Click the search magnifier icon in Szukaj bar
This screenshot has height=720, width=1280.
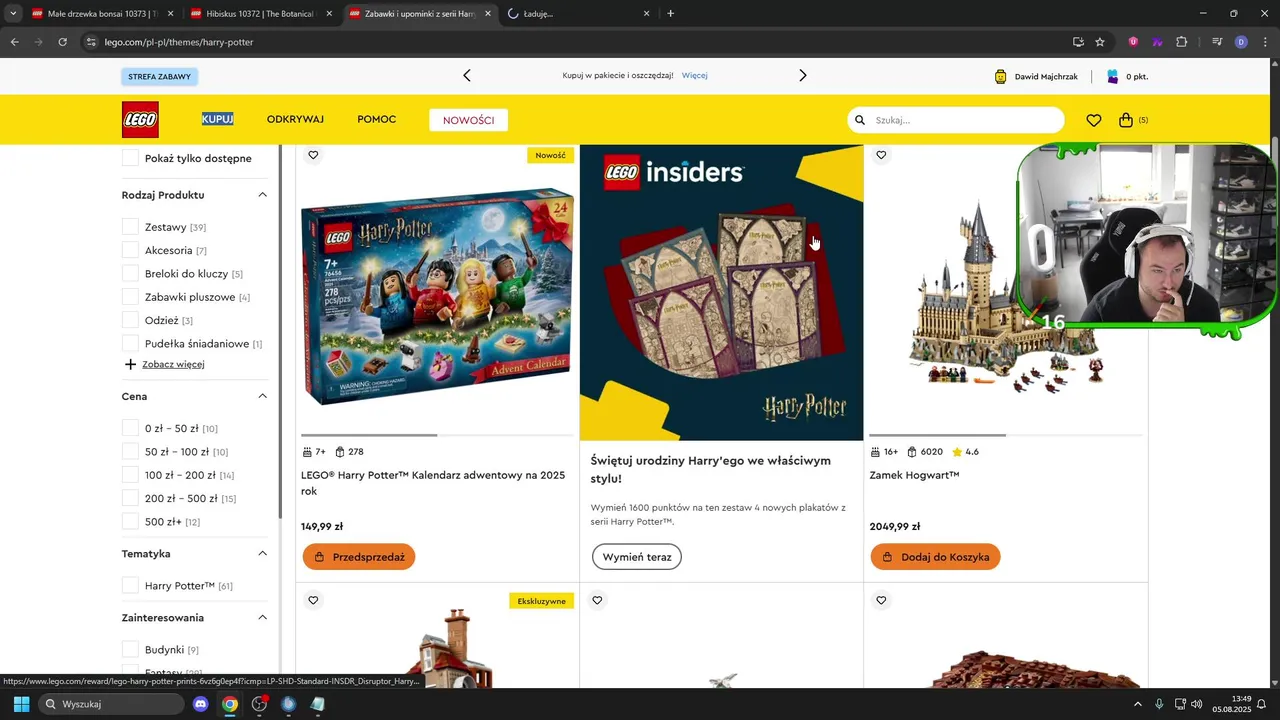(x=859, y=120)
